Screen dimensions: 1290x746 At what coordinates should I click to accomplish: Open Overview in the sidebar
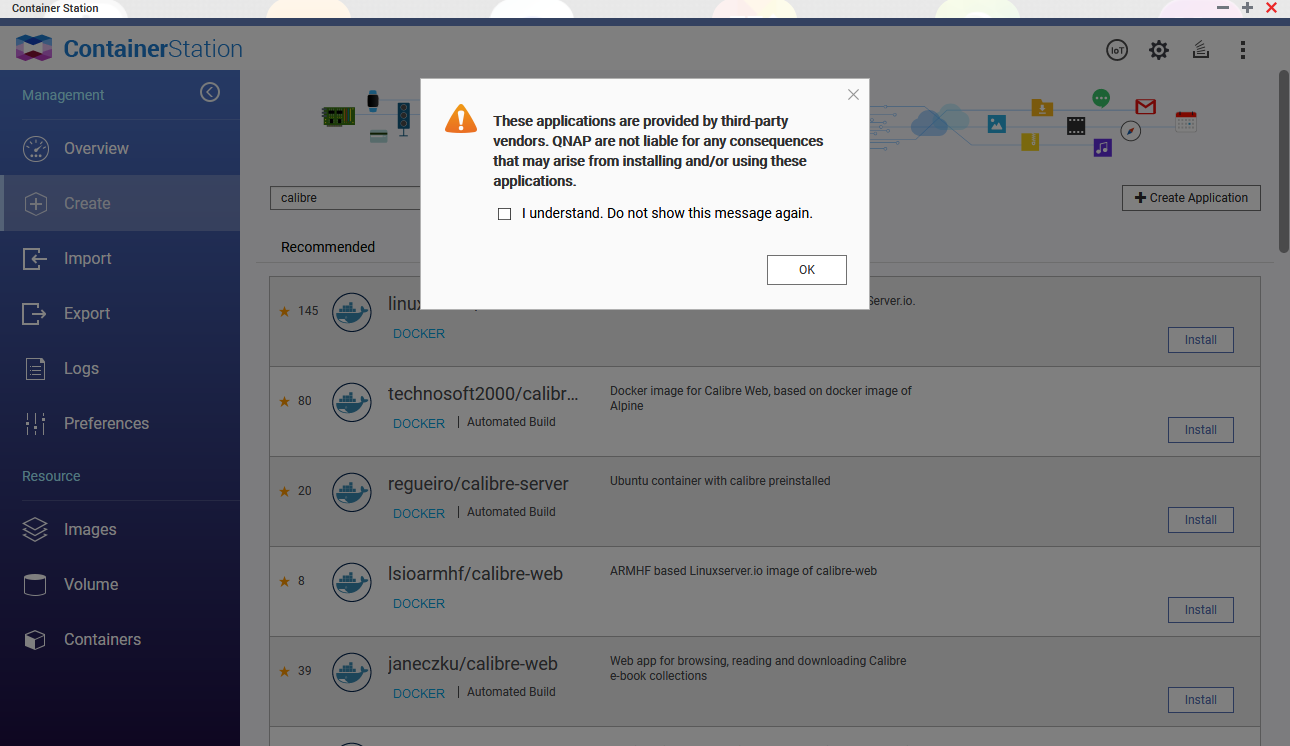(96, 148)
